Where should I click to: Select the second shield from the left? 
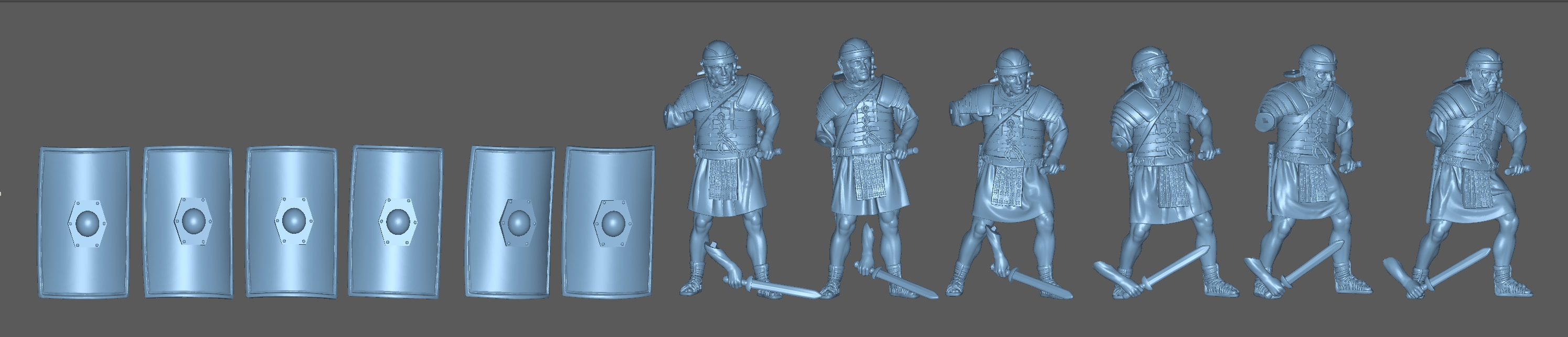187,223
